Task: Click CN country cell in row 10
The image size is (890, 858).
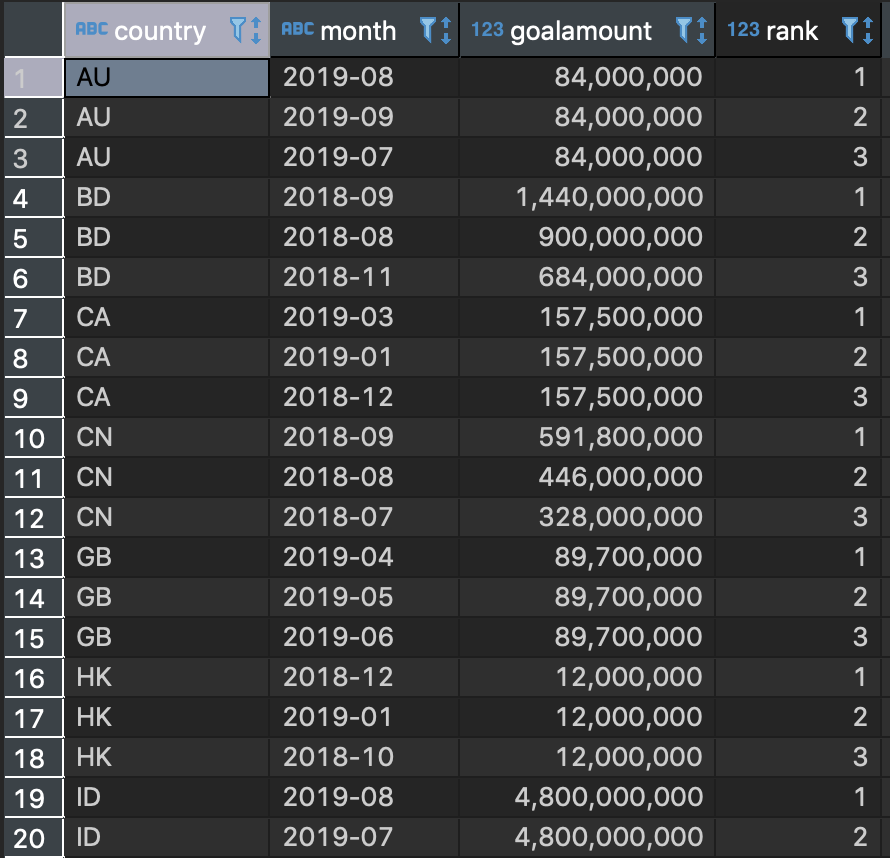Action: [167, 438]
